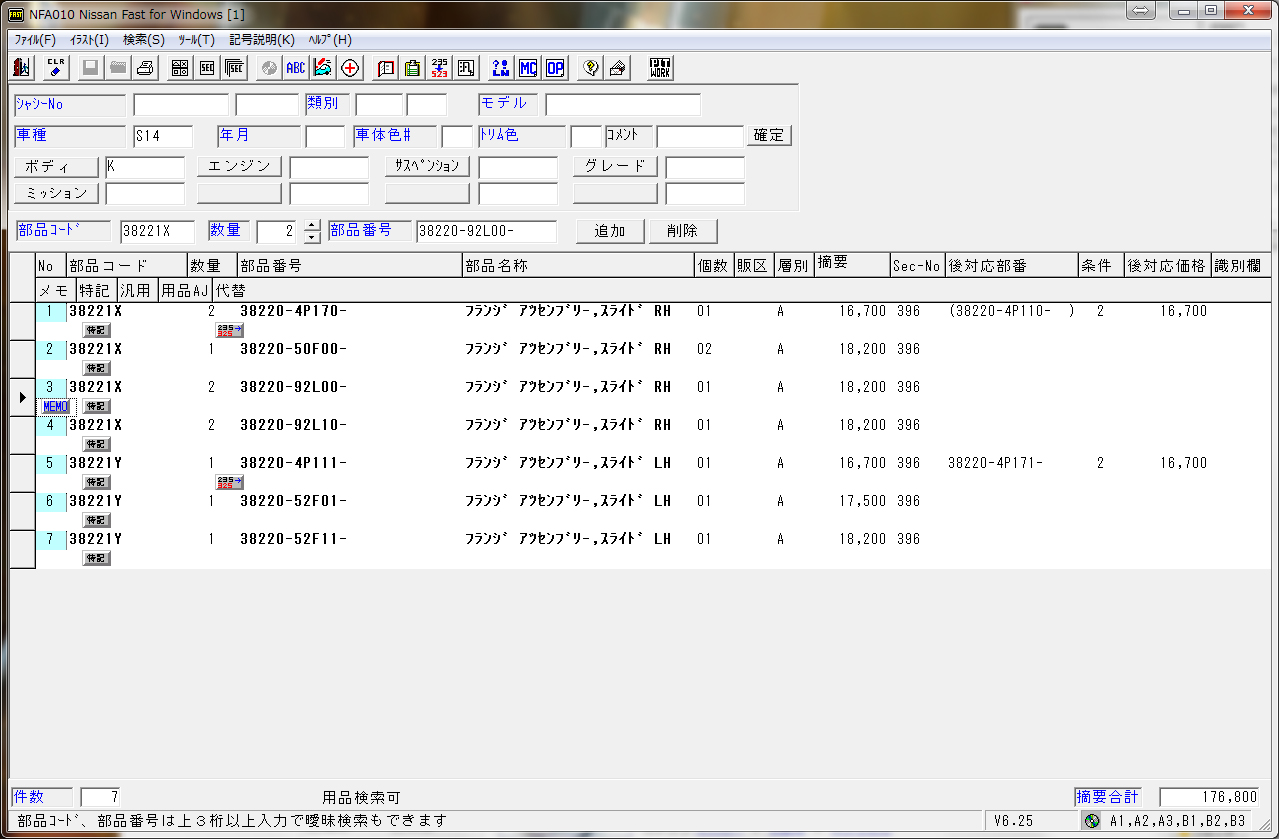Click the FL document toolbar icon
1279x839 pixels.
pyautogui.click(x=466, y=68)
